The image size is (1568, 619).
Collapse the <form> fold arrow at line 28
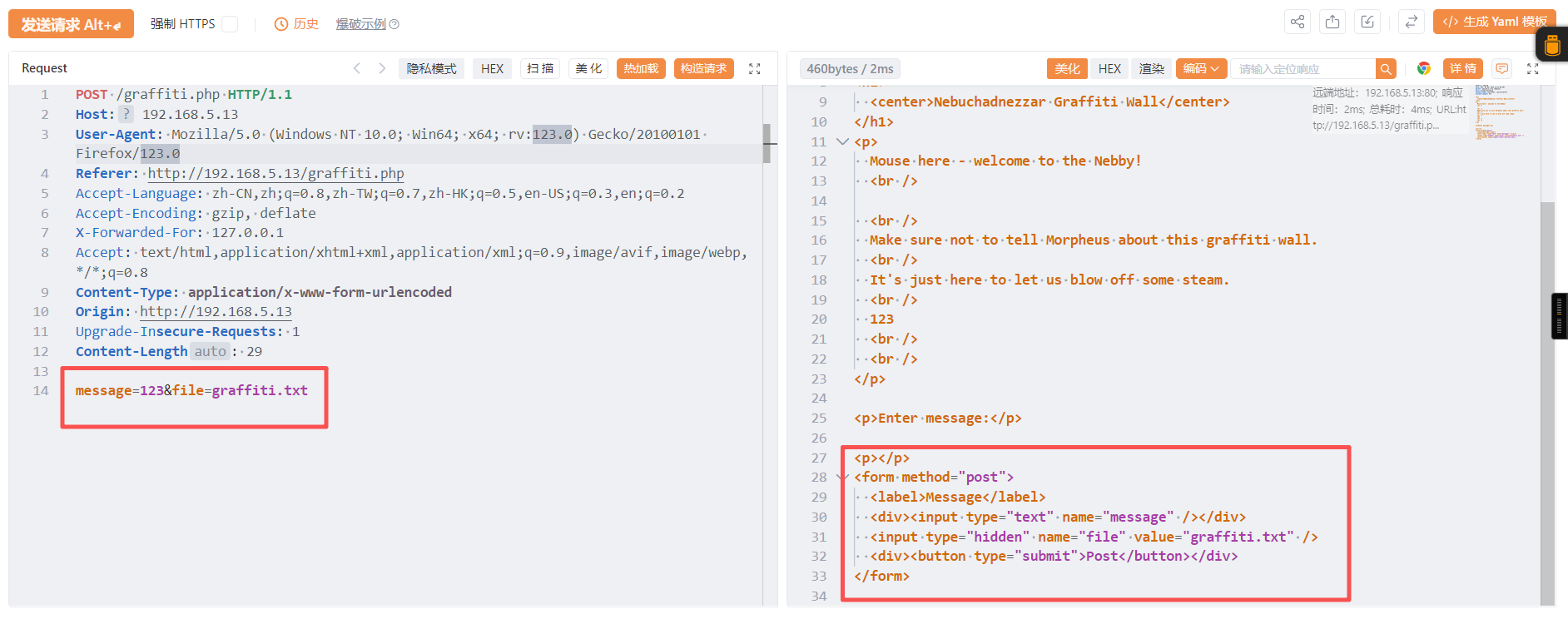[x=842, y=477]
